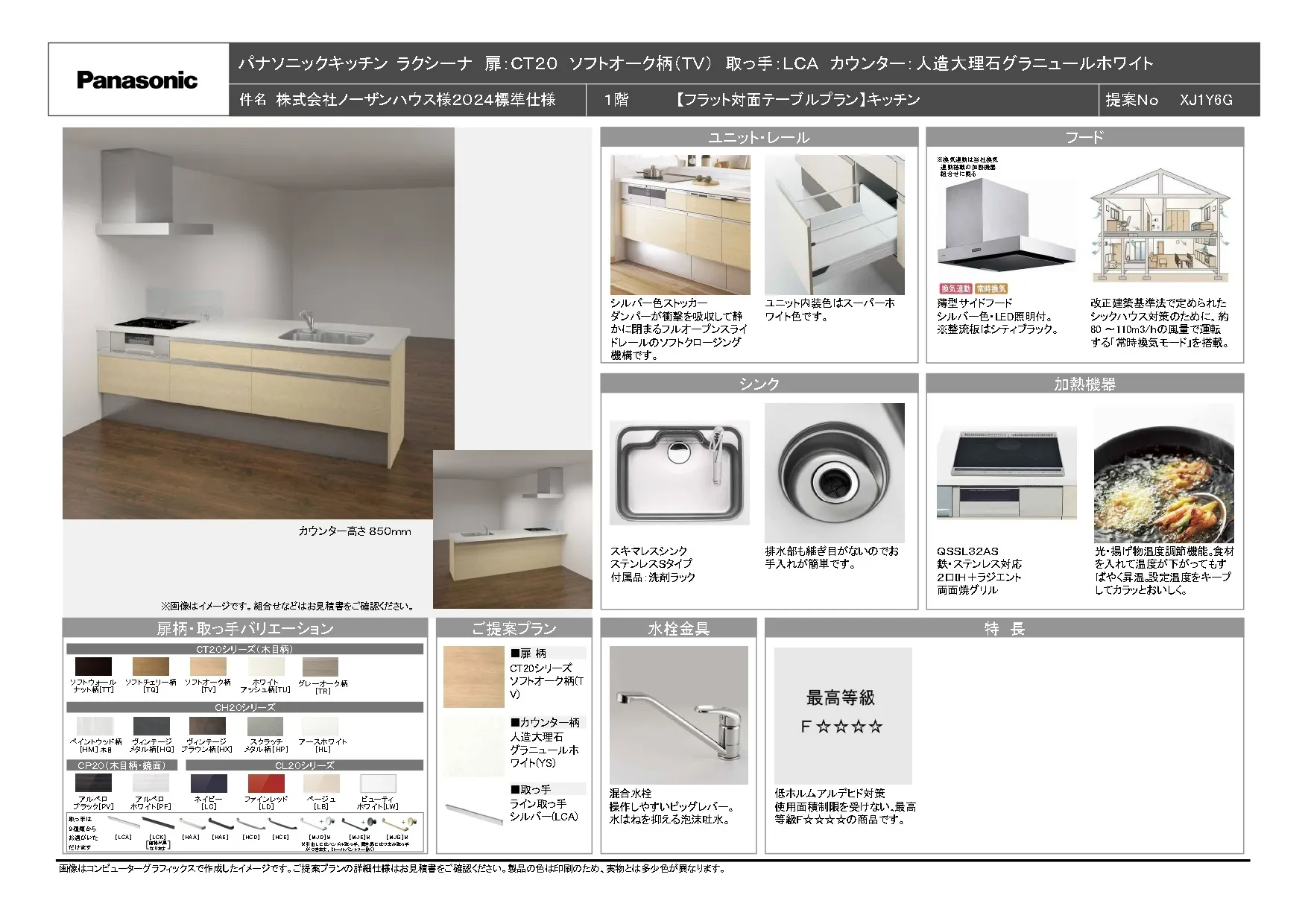Pick the ヴィンテージブラウン柄 [HX] swatch
Screen dimensions: 1308x924
pos(207,726)
